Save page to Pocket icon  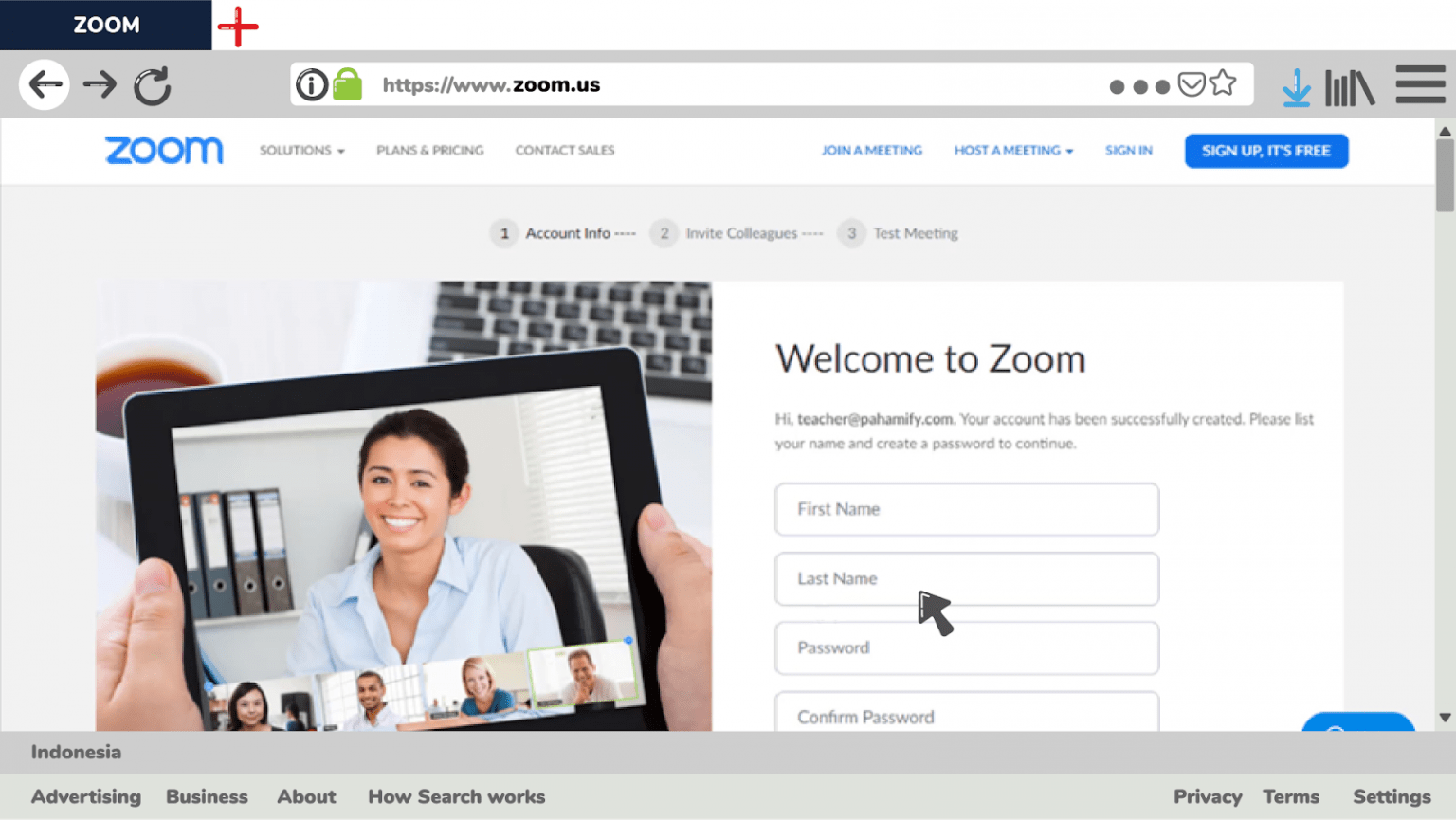pyautogui.click(x=1192, y=84)
